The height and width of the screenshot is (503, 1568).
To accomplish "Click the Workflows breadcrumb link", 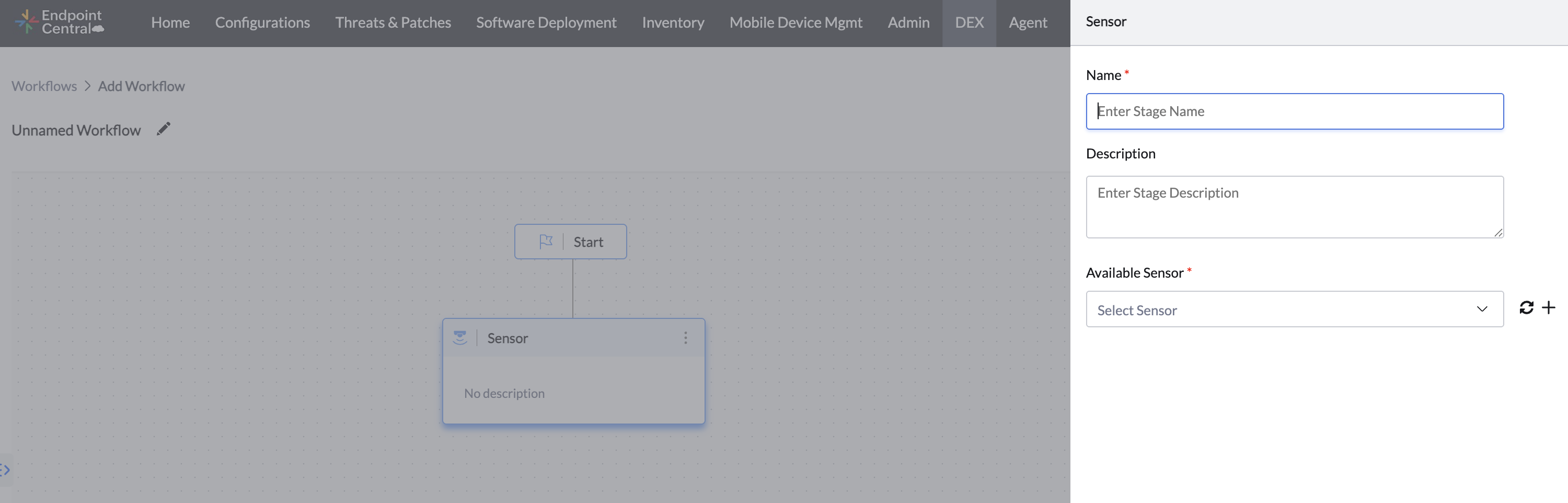I will [x=44, y=86].
